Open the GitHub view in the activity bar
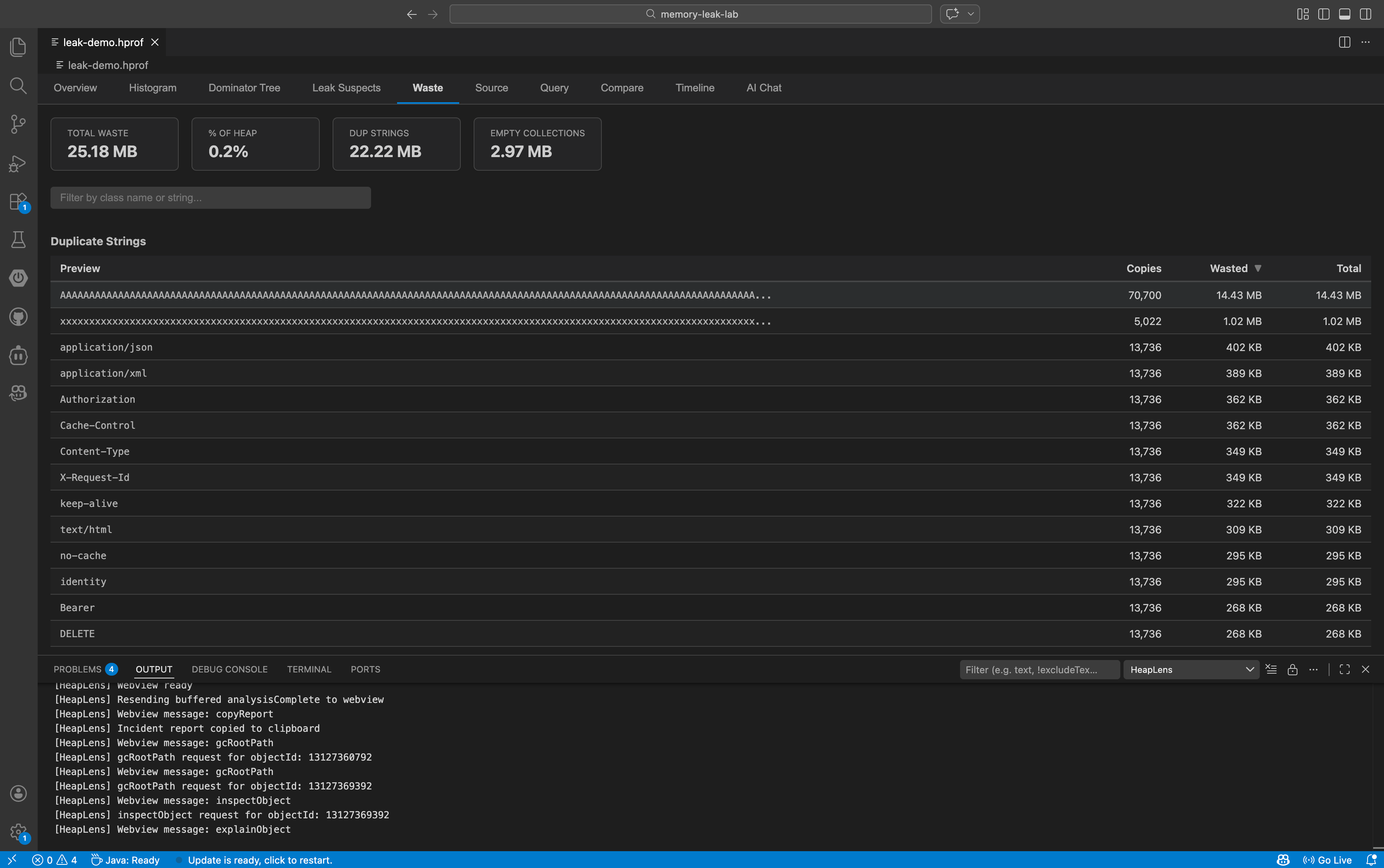1384x868 pixels. (18, 316)
